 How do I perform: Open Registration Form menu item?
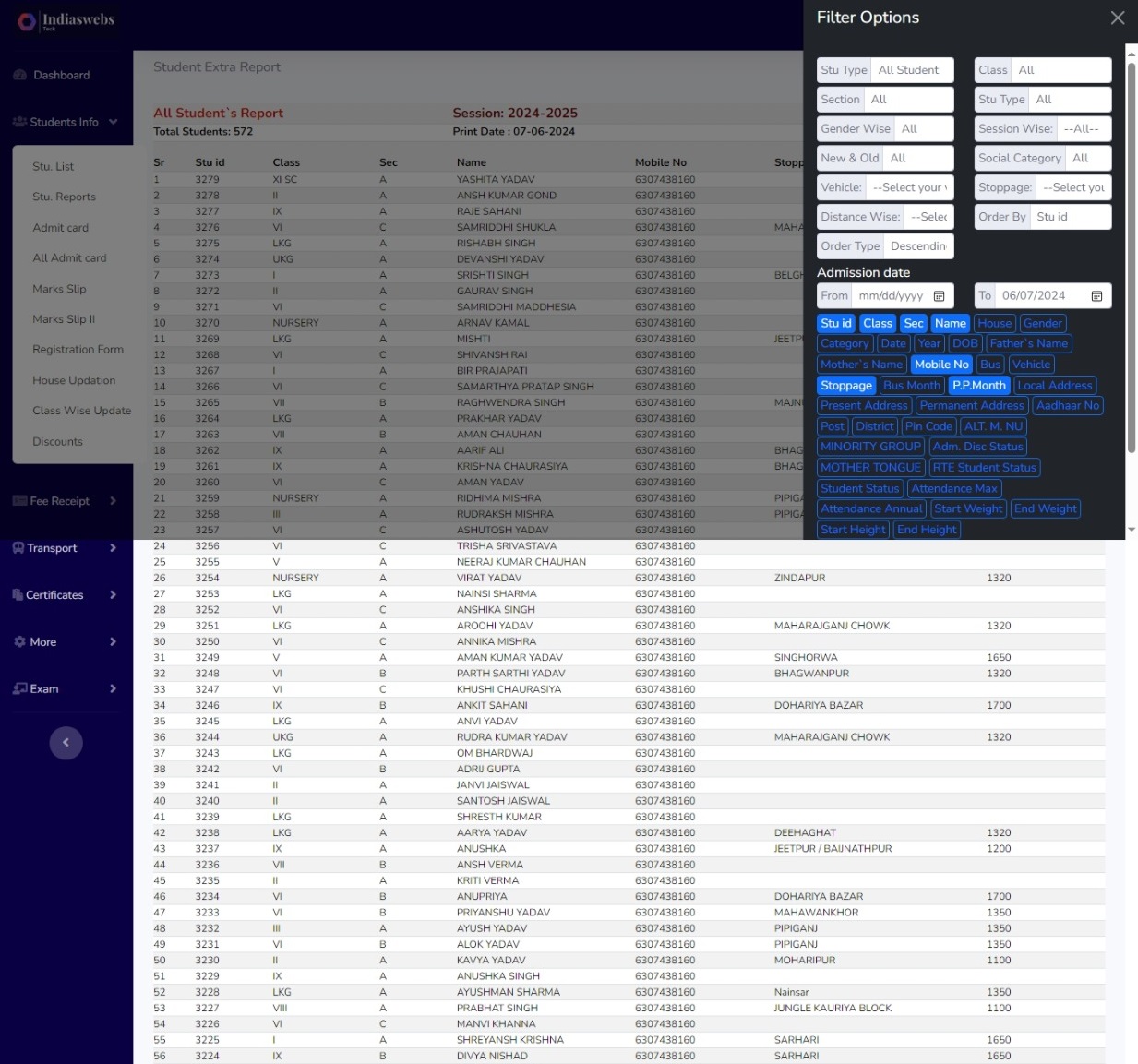[78, 350]
